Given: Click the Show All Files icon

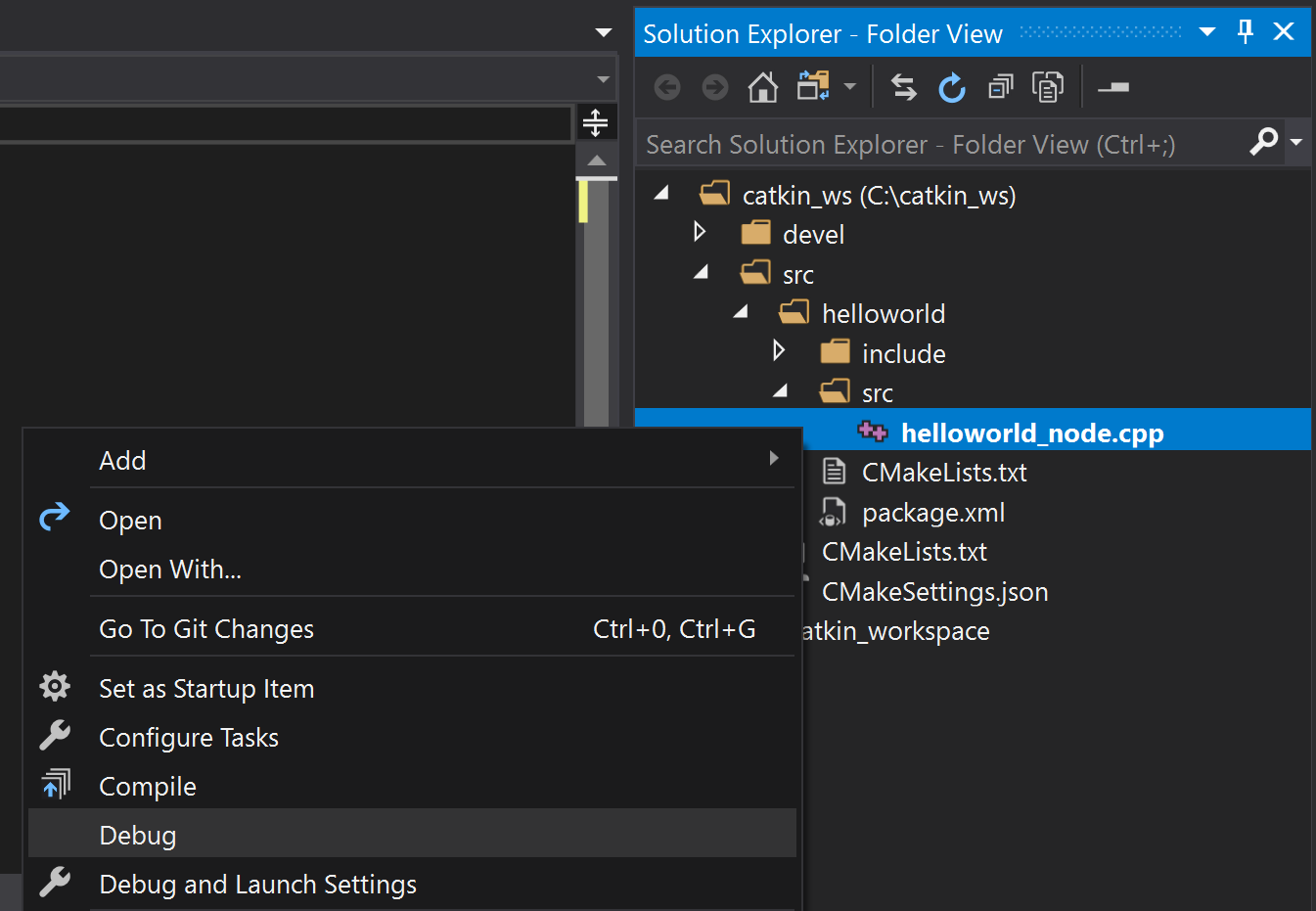Looking at the screenshot, I should click(1048, 88).
